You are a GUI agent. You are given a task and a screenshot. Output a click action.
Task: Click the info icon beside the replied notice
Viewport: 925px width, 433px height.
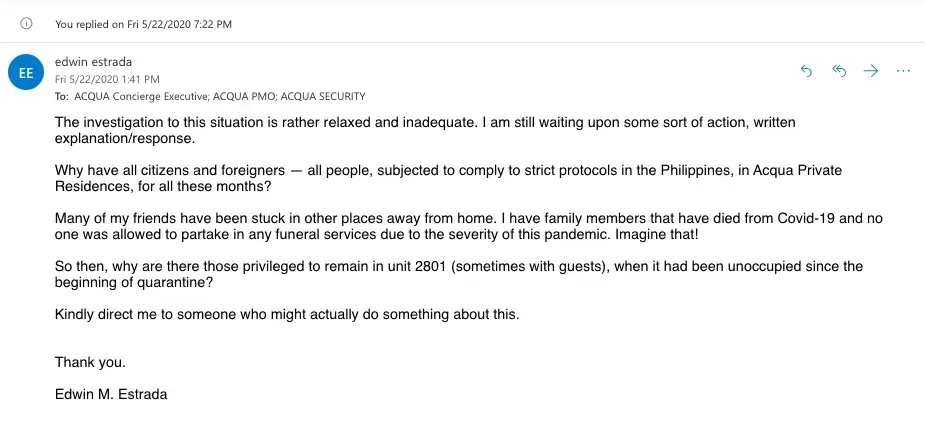pyautogui.click(x=27, y=23)
